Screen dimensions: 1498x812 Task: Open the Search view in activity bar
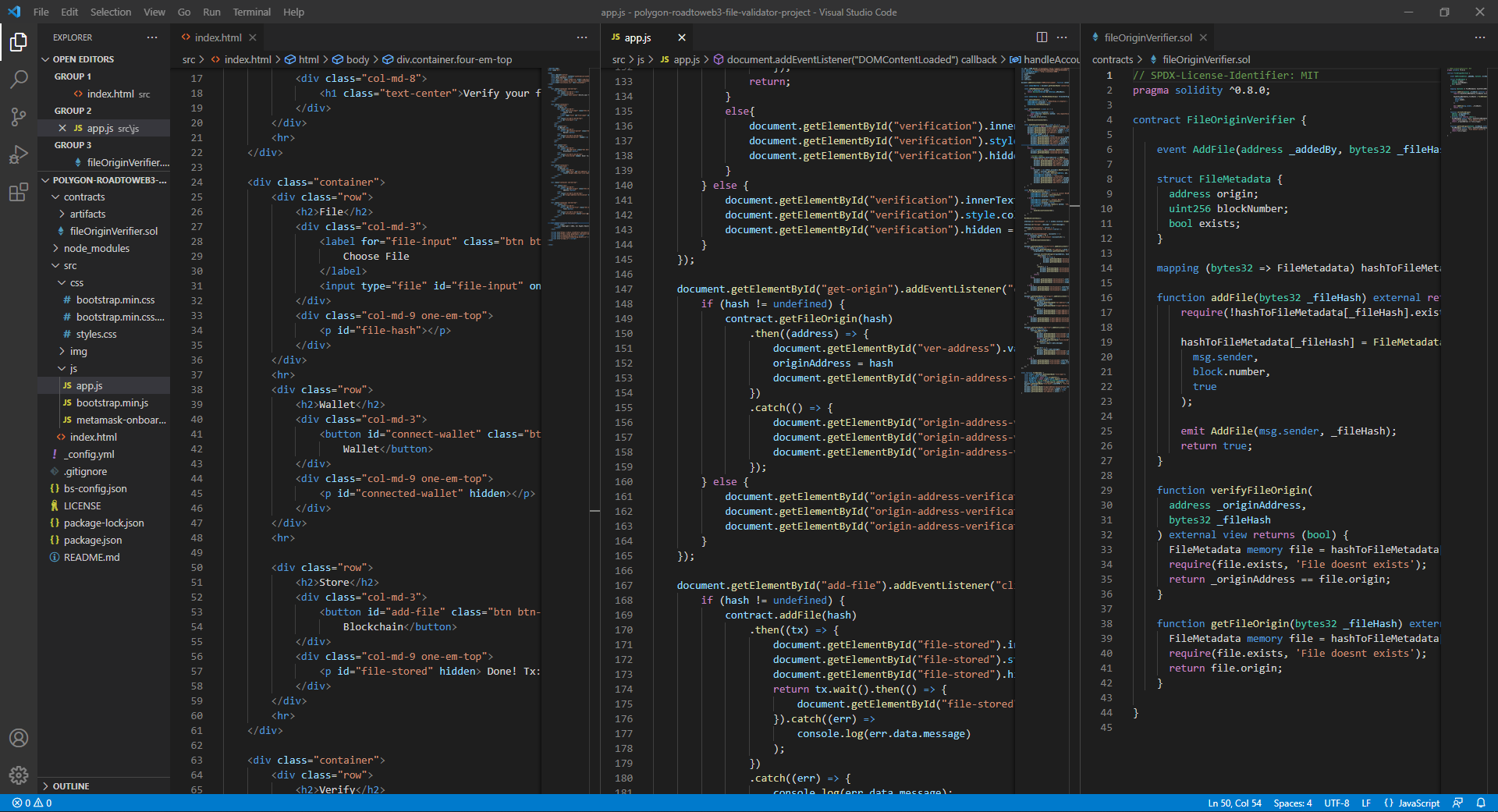(x=19, y=79)
